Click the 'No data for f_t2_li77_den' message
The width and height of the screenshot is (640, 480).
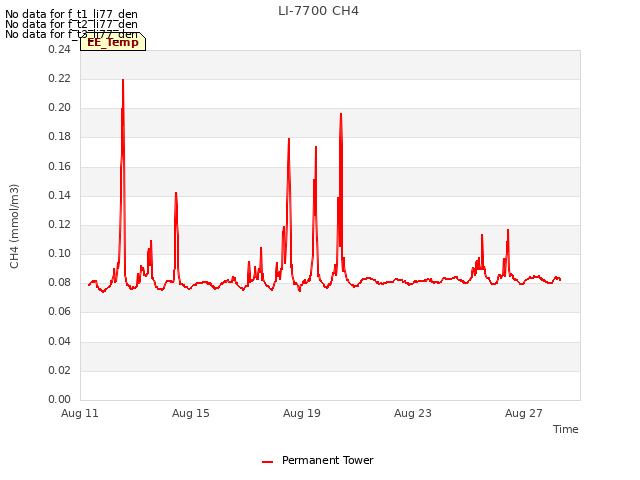point(71,24)
